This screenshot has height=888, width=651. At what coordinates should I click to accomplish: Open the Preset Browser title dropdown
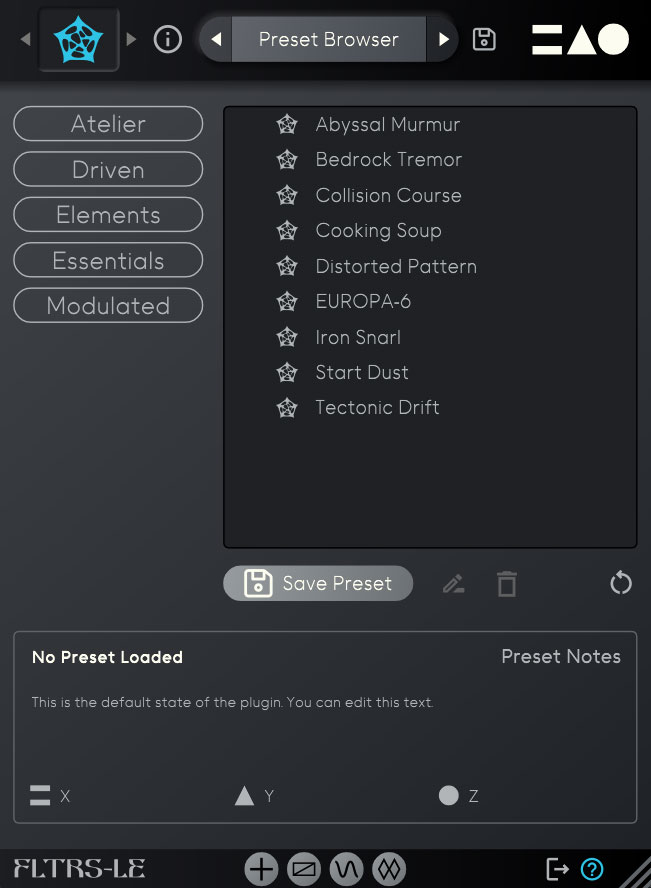click(329, 40)
